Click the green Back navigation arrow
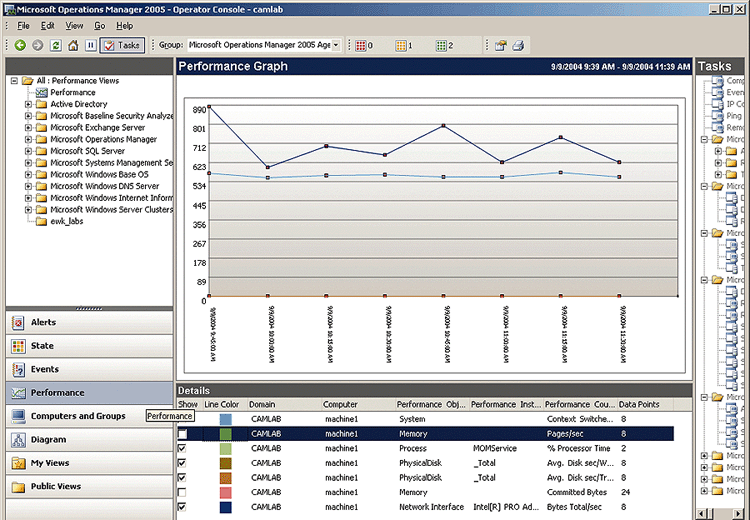Image resolution: width=750 pixels, height=520 pixels. (x=20, y=45)
